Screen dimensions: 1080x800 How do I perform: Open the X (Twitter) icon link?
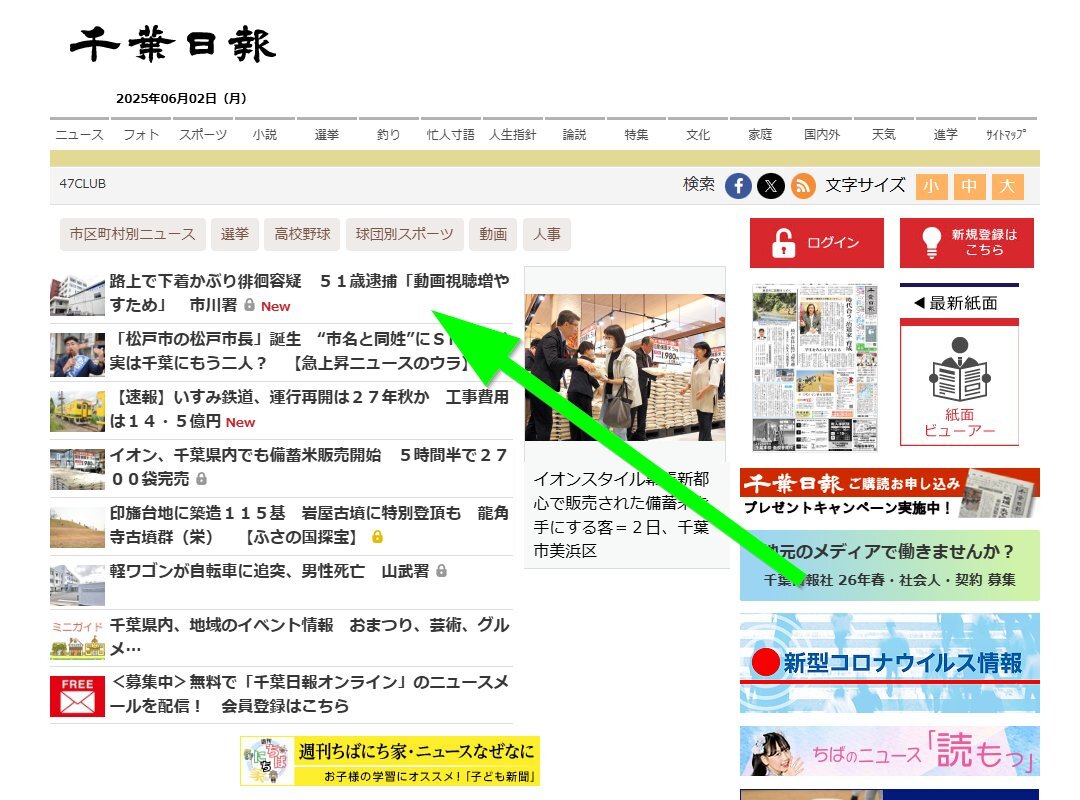coord(771,186)
